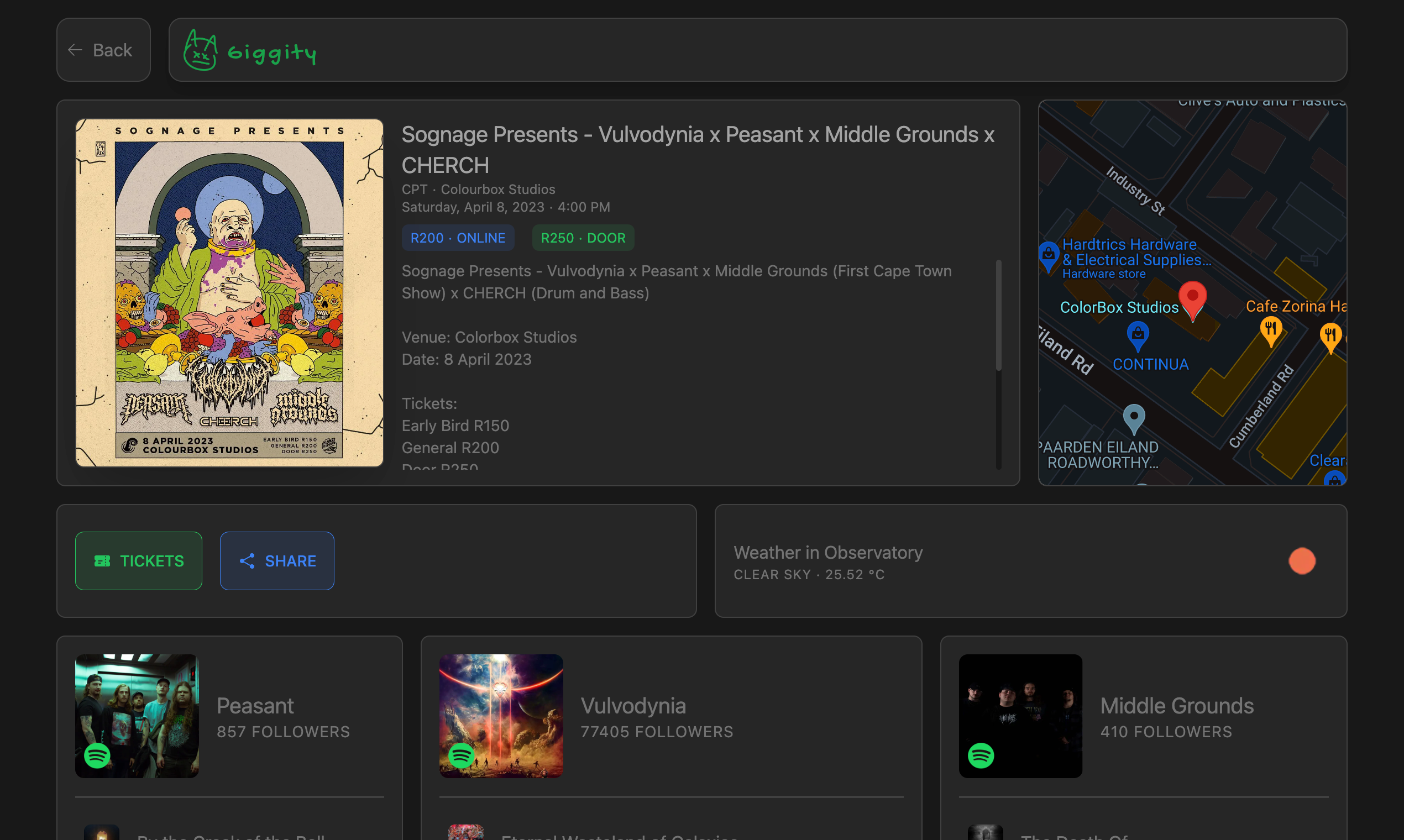This screenshot has width=1404, height=840.
Task: Select the R200 · ONLINE price badge
Action: click(x=458, y=238)
